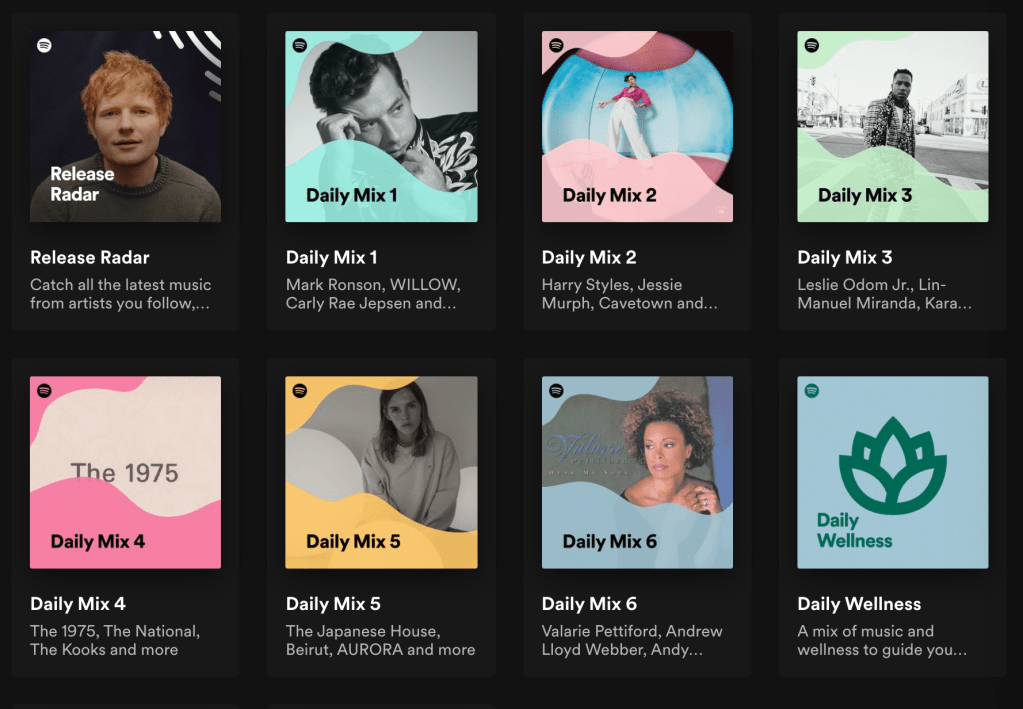Click the green lotus icon on Daily Wellness
This screenshot has height=709, width=1023.
[892, 463]
